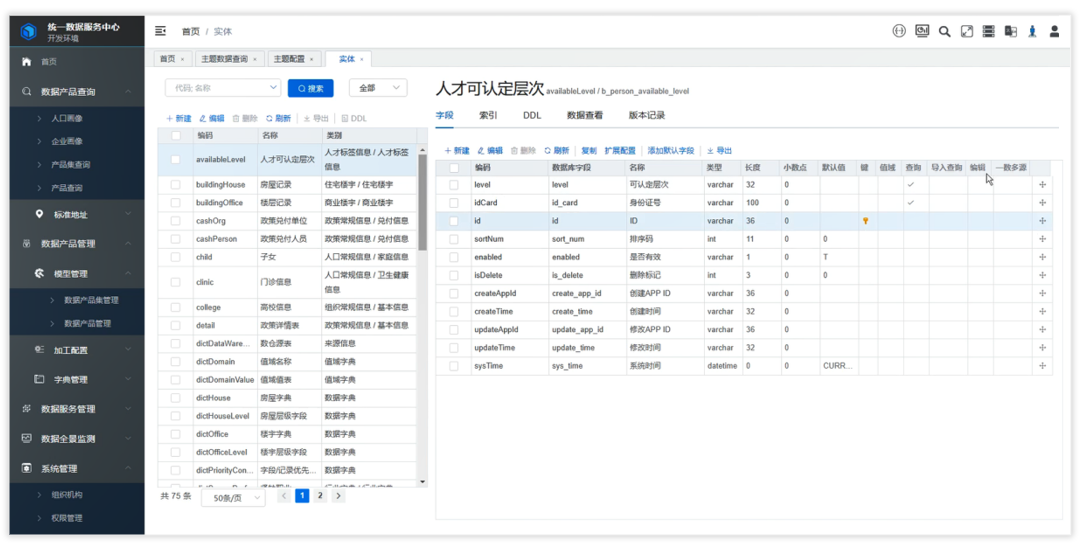Image resolution: width=1080 pixels, height=550 pixels.
Task: Check the cashOrg row checkbox
Action: [176, 221]
